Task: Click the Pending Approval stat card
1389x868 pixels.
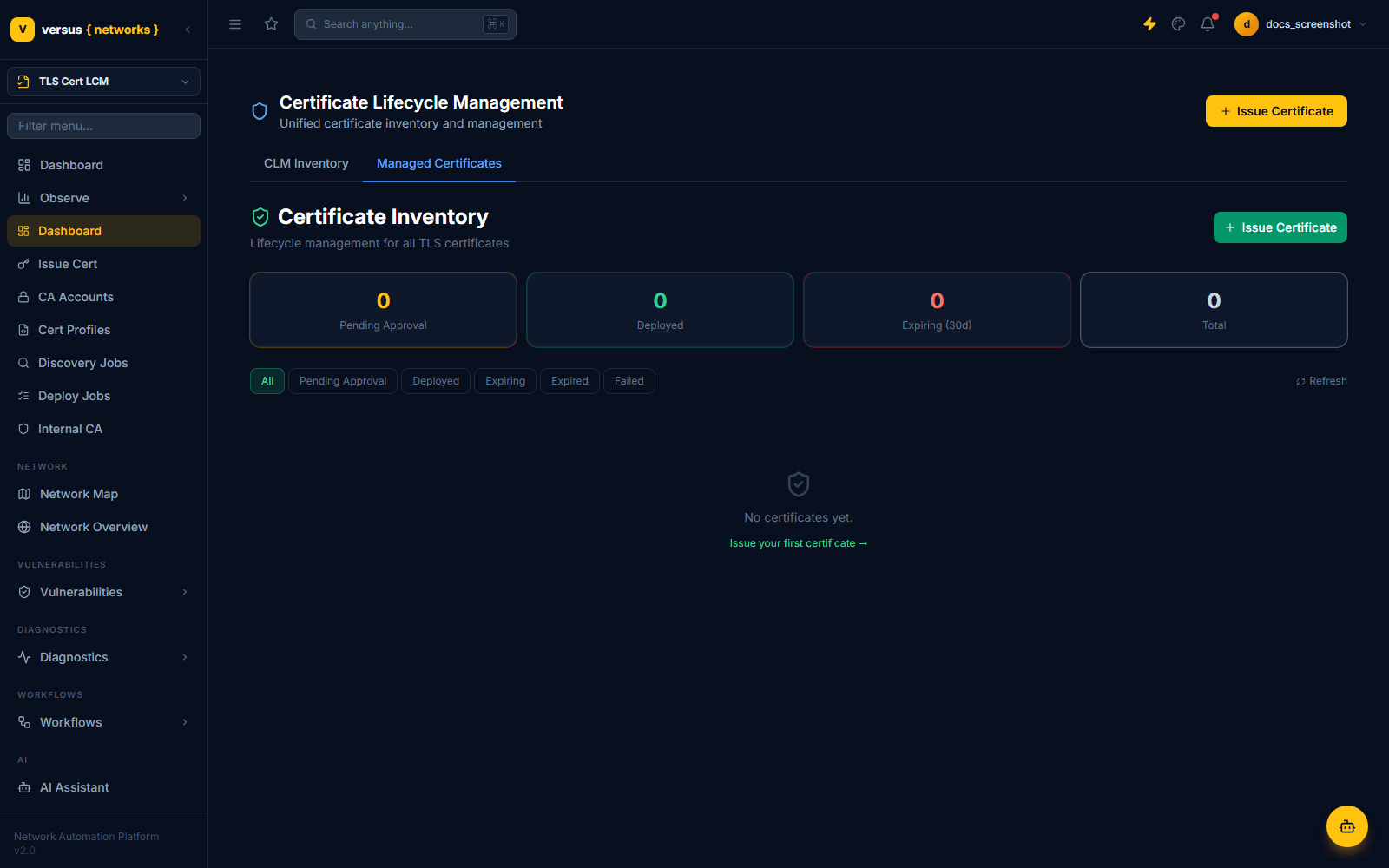Action: coord(383,310)
